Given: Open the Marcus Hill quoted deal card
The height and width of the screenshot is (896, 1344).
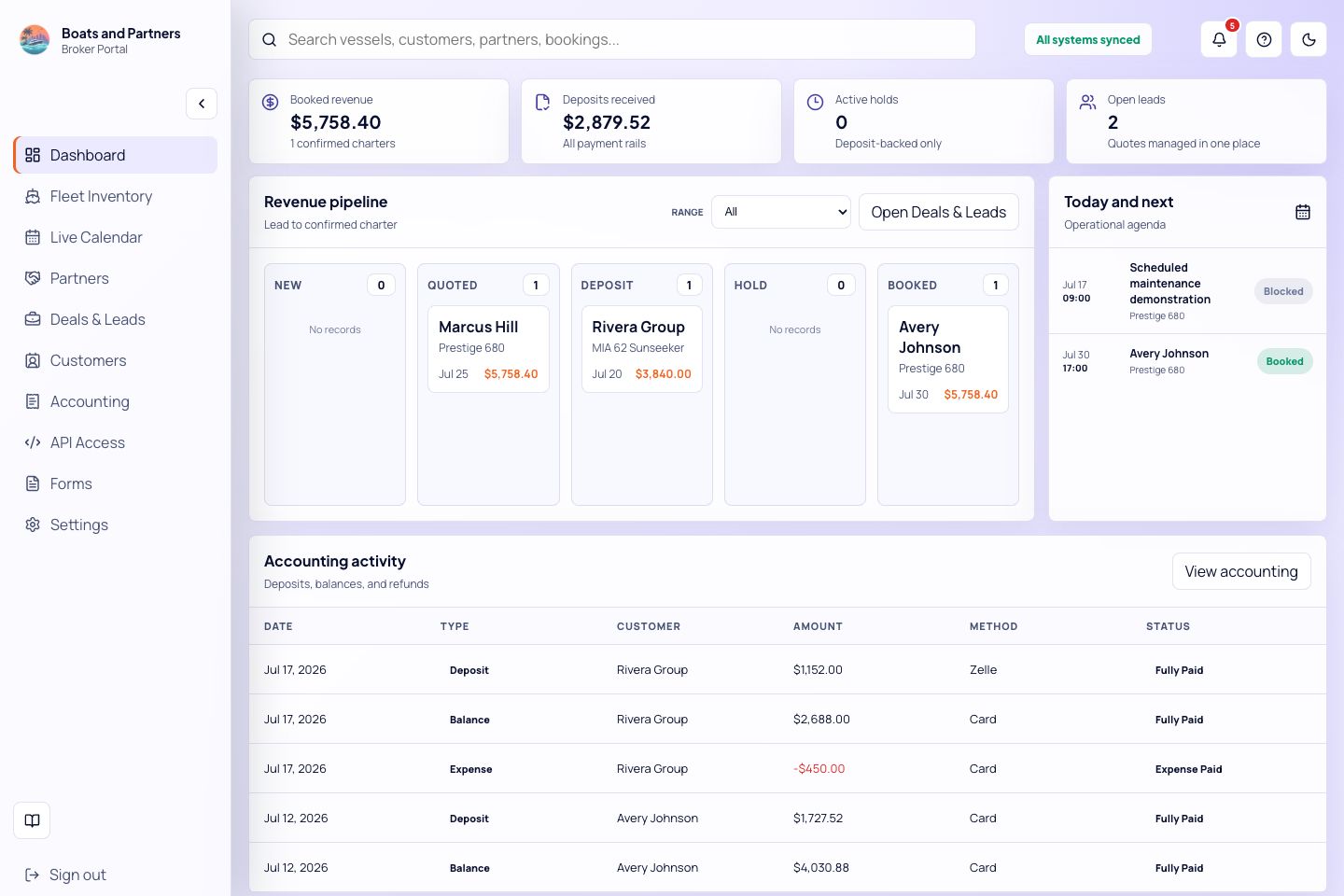Looking at the screenshot, I should (488, 349).
